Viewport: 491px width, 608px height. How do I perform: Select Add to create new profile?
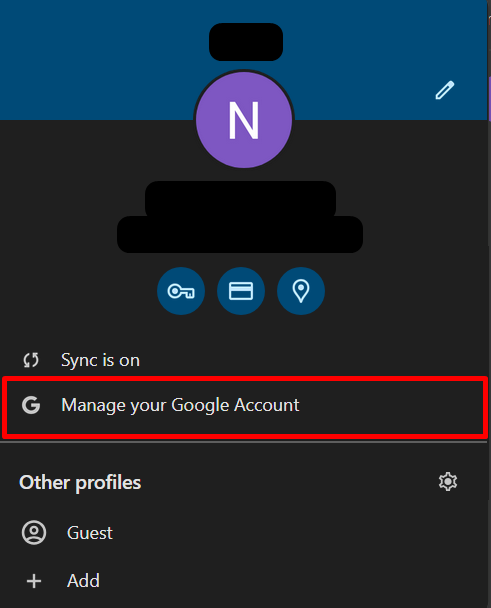point(244,581)
